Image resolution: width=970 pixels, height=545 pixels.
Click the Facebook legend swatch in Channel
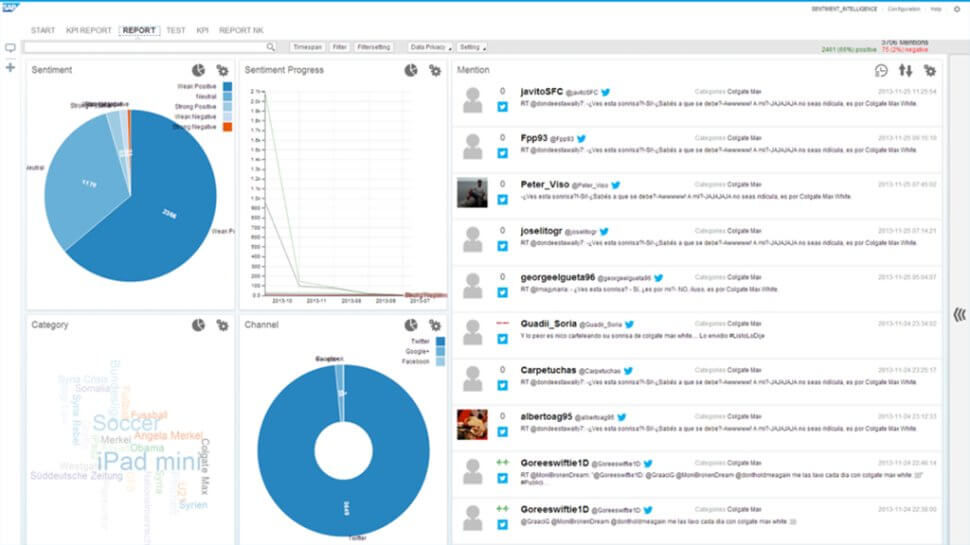440,361
